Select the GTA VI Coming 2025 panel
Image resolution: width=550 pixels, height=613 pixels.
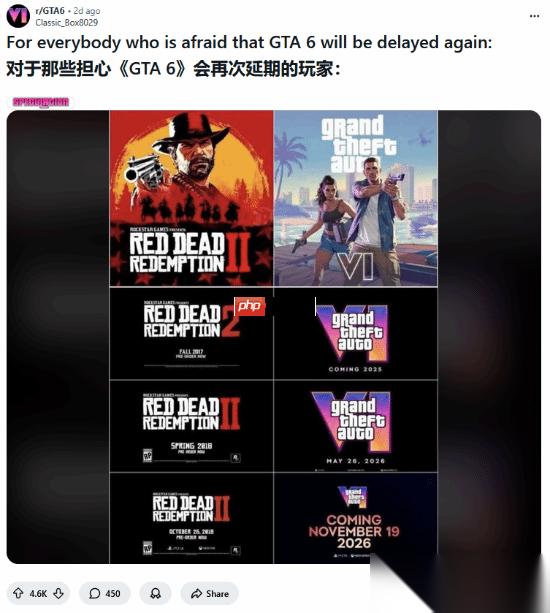click(356, 333)
